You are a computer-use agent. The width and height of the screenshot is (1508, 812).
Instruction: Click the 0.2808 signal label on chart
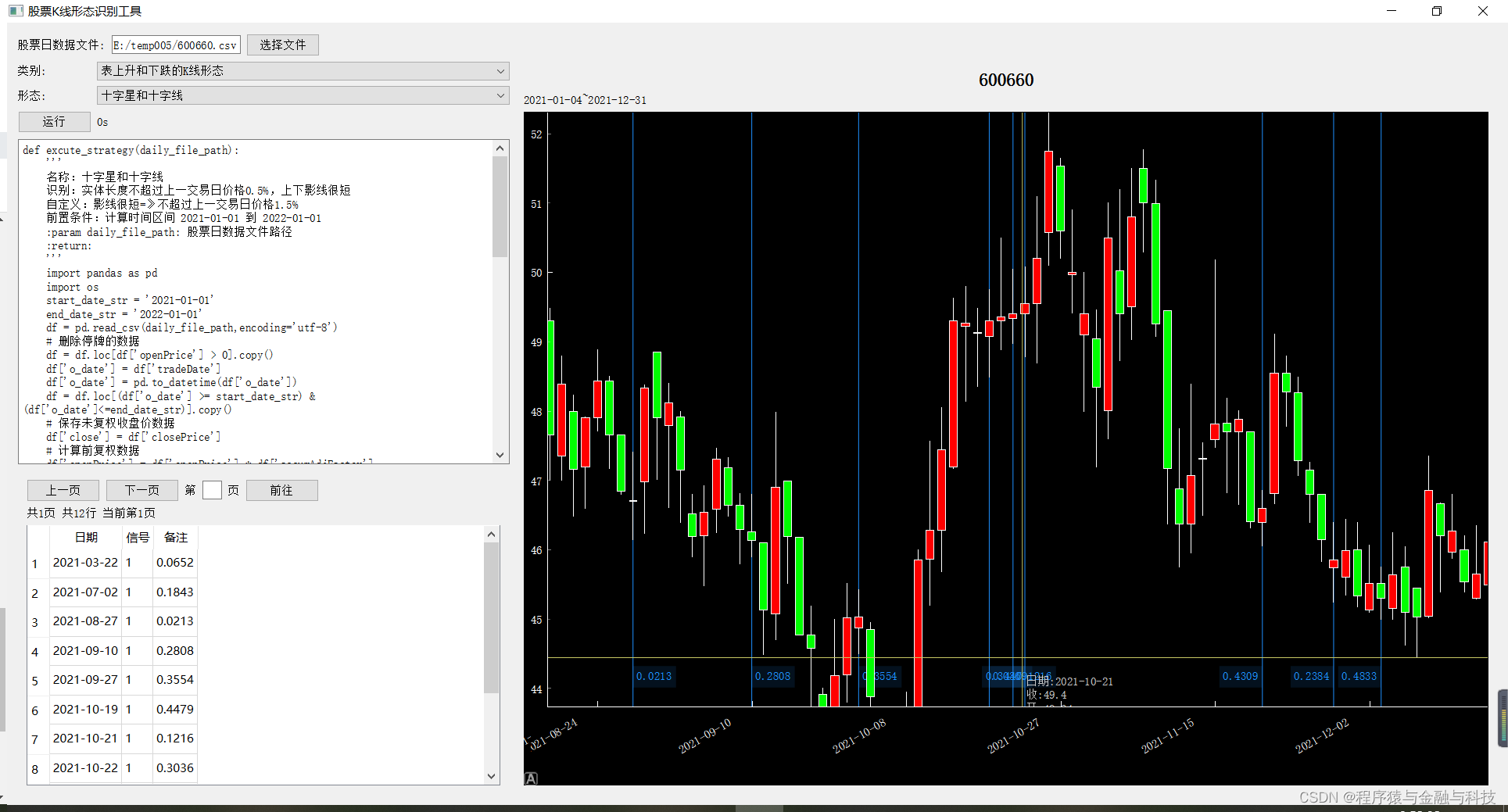(772, 676)
